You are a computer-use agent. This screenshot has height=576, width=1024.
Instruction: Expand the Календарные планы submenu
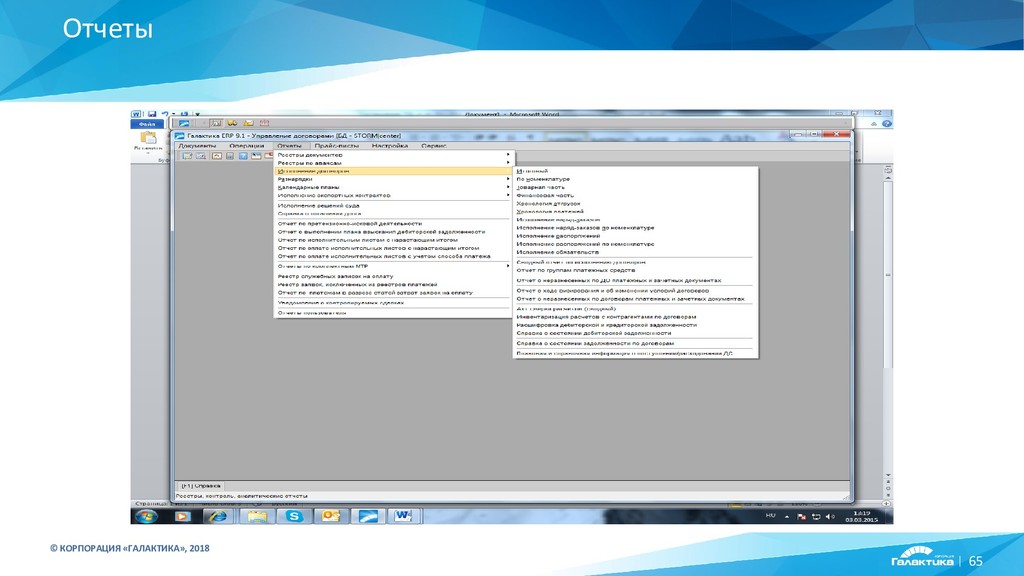click(x=393, y=187)
